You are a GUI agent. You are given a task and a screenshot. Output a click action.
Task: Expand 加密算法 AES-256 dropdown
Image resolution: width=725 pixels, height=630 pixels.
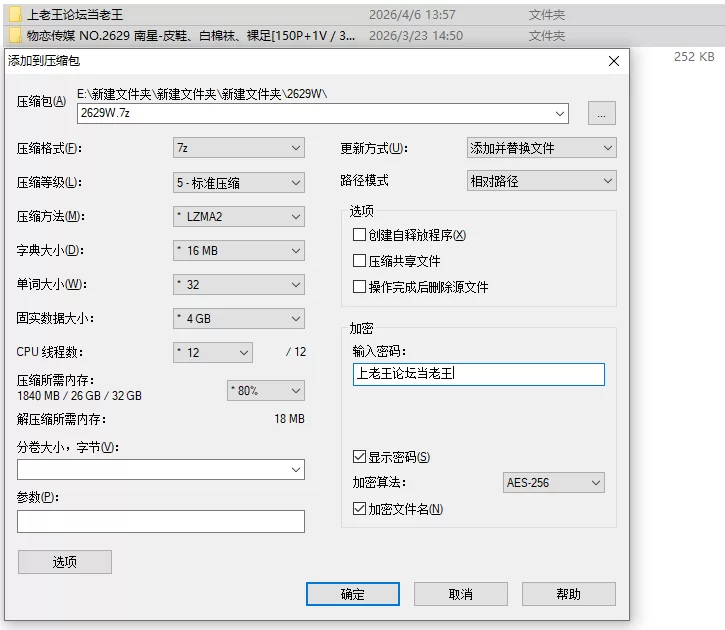pos(553,483)
